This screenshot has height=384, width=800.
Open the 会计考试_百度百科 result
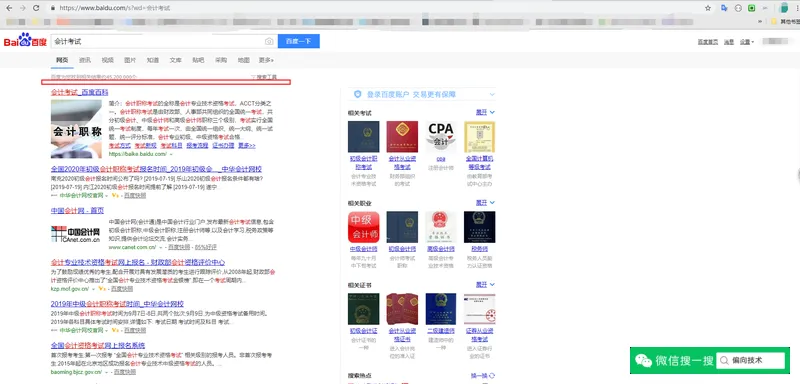pyautogui.click(x=80, y=92)
